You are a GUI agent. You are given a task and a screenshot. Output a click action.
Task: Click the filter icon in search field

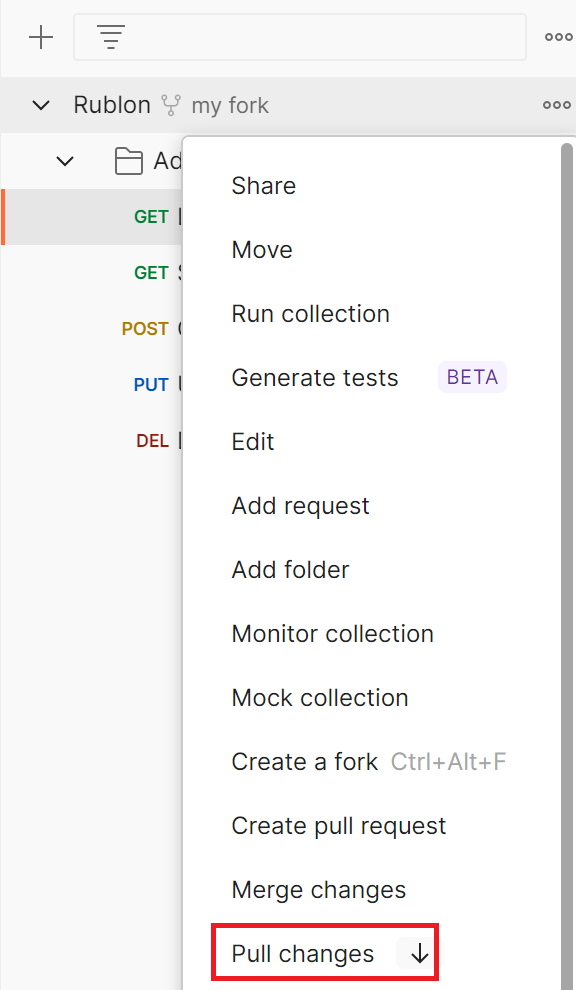click(111, 37)
